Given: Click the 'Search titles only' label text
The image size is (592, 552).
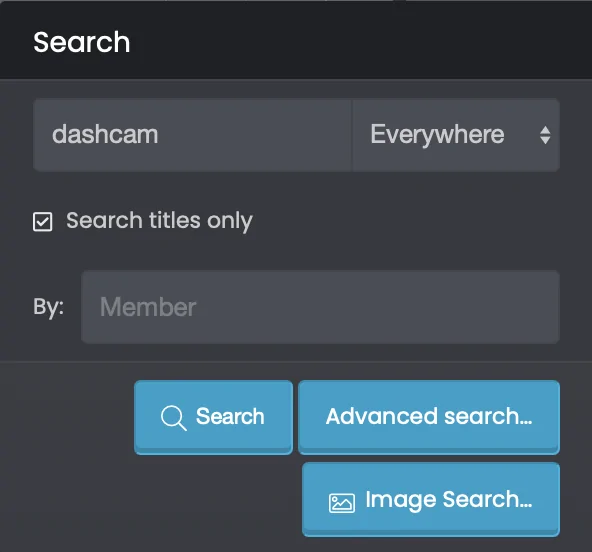Looking at the screenshot, I should coord(159,220).
